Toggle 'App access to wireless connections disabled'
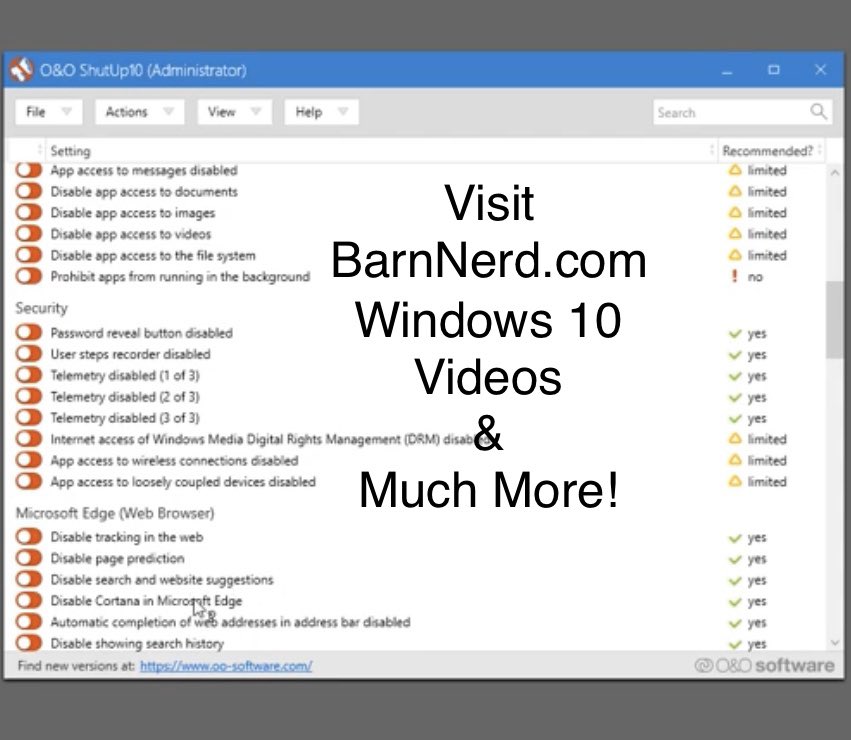851x740 pixels. (29, 460)
